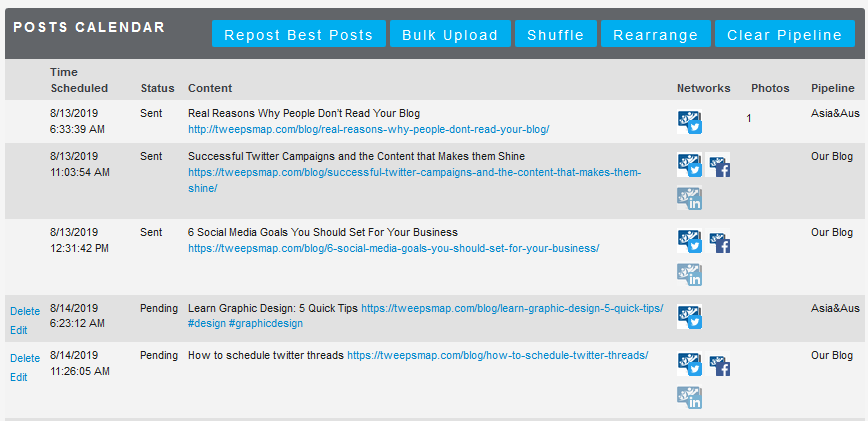Click Facebook icon on twitter threads row
The height and width of the screenshot is (421, 868).
coord(718,365)
